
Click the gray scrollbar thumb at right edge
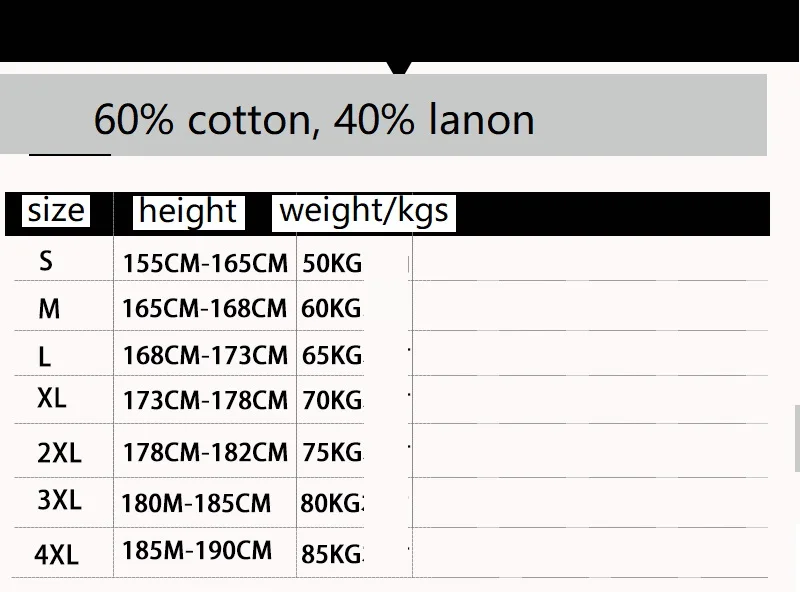tap(797, 438)
